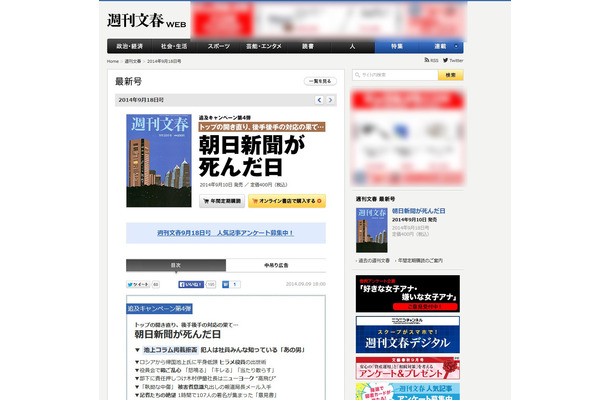Click the 一覧を見る button
This screenshot has height=400, width=610.
click(x=320, y=81)
